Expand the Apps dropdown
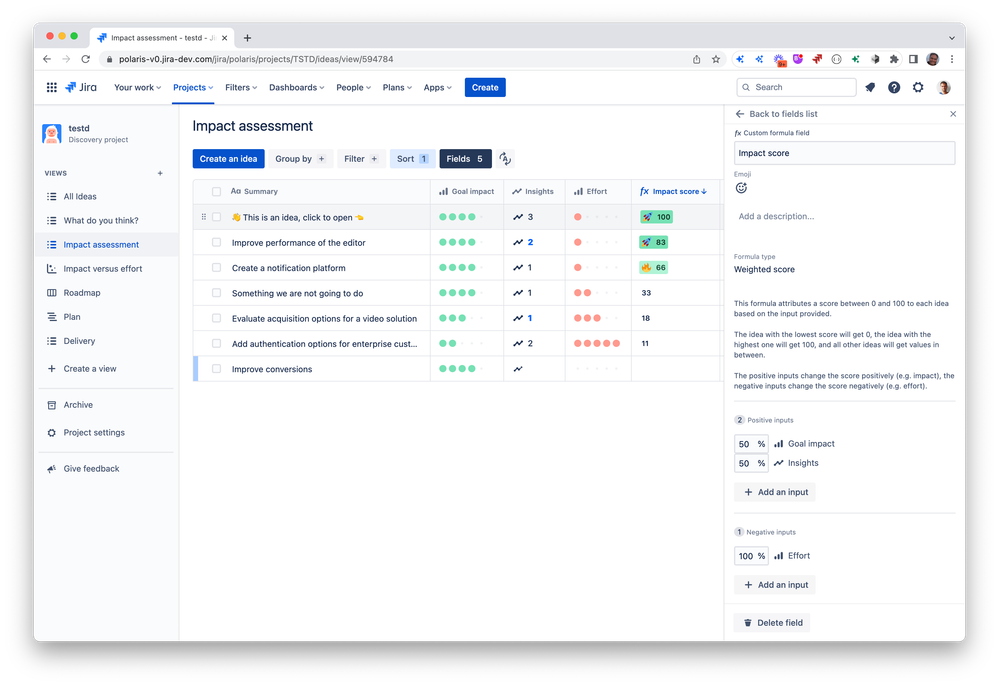999x686 pixels. click(x=437, y=87)
